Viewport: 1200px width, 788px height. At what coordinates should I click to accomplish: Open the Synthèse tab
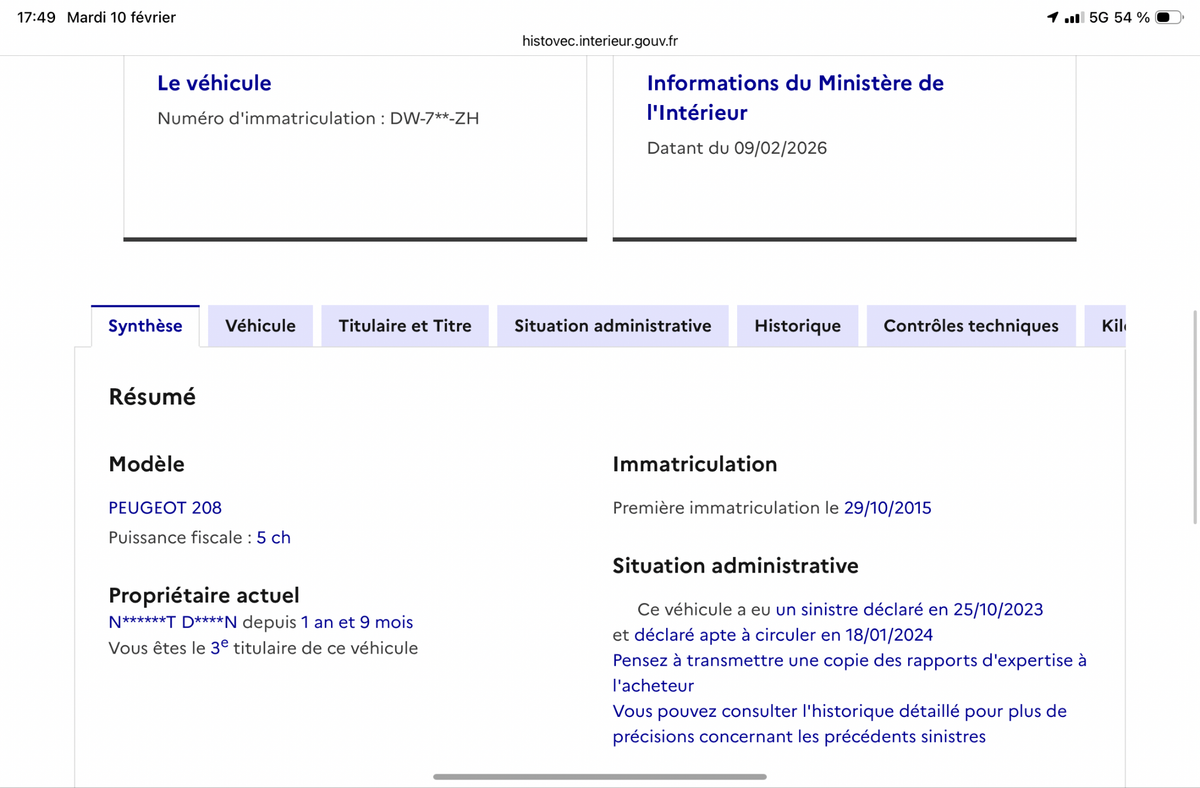pos(145,326)
